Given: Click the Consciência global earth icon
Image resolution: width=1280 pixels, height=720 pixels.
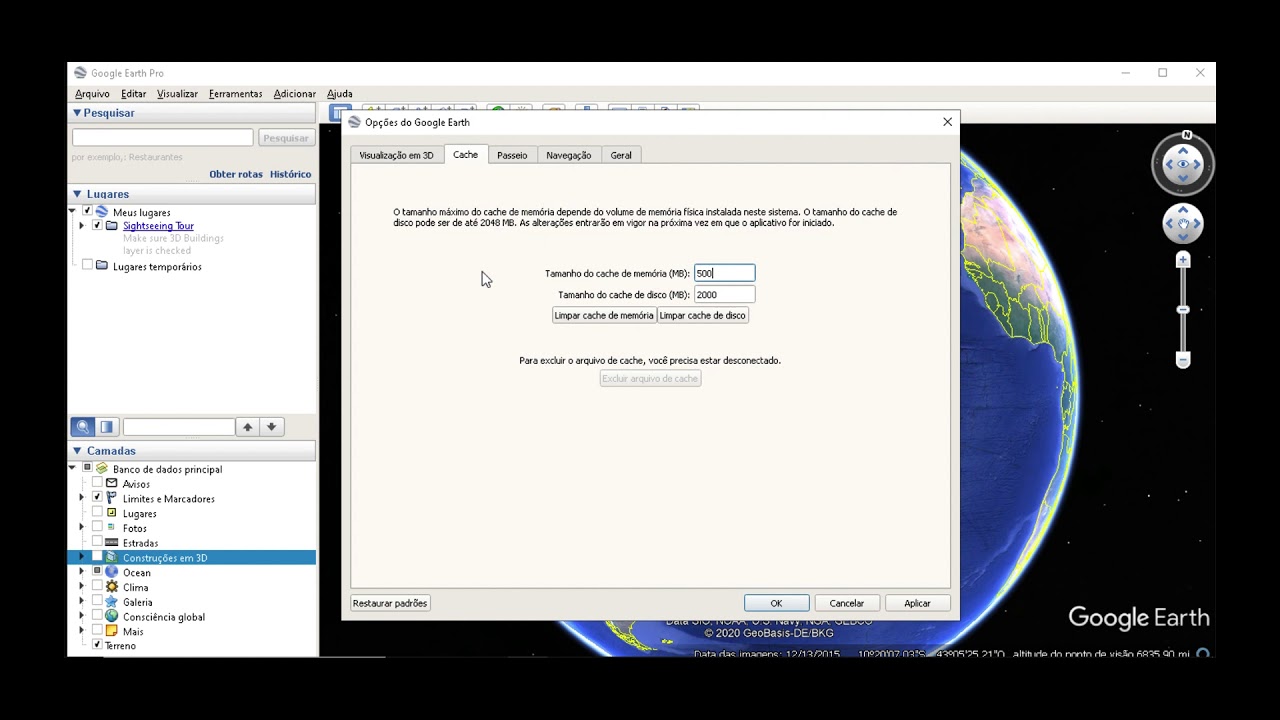Looking at the screenshot, I should tap(111, 617).
